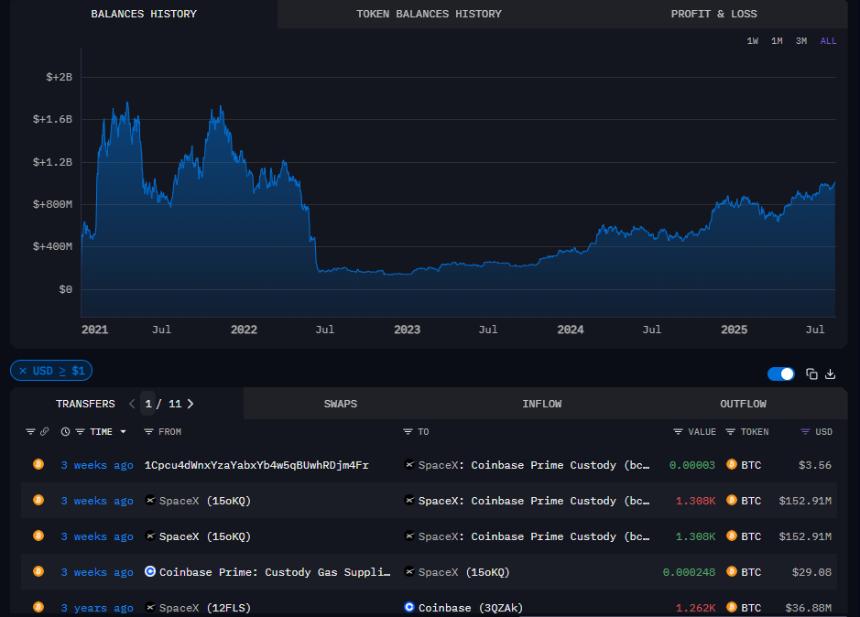Open the TIME sort dropdown arrow
860x617 pixels.
(x=123, y=432)
